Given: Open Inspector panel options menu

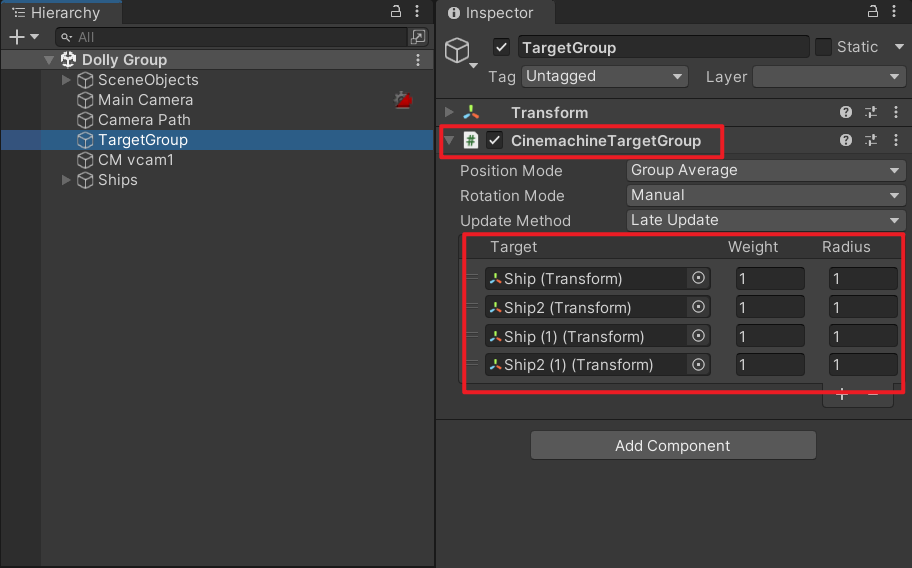Looking at the screenshot, I should (894, 11).
